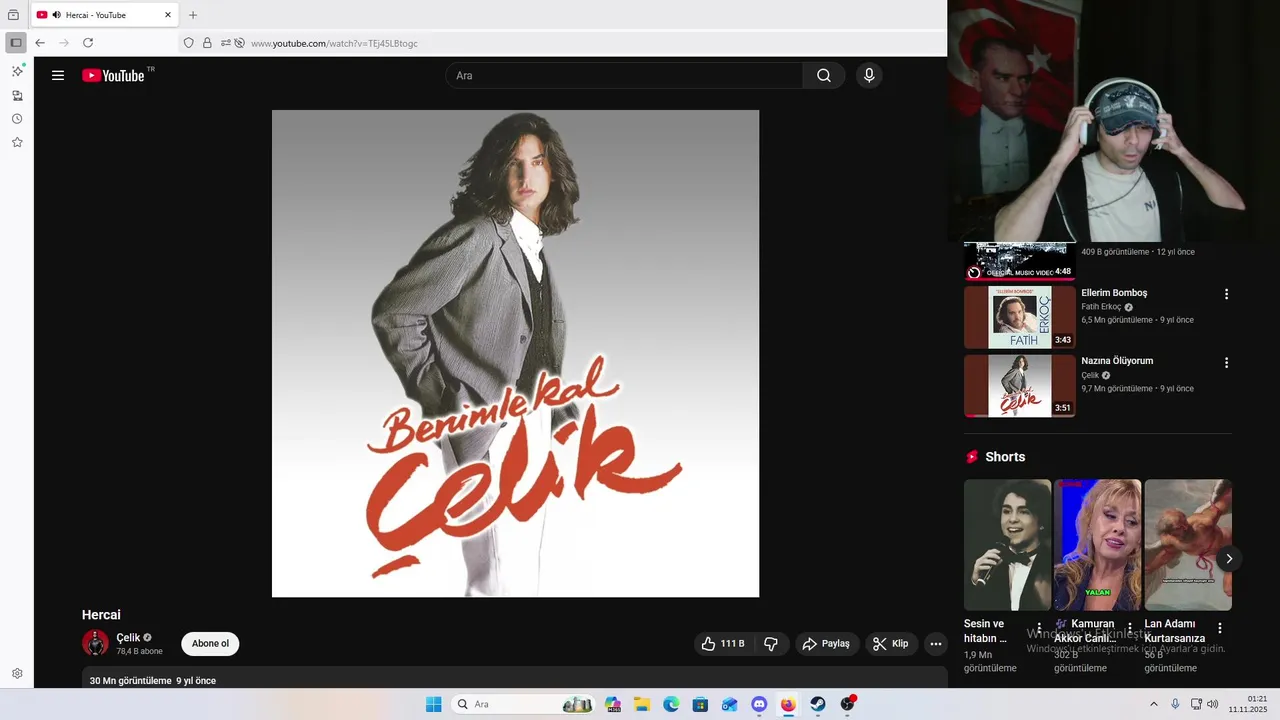
Task: Open tracking protection shield icon
Action: 188,43
